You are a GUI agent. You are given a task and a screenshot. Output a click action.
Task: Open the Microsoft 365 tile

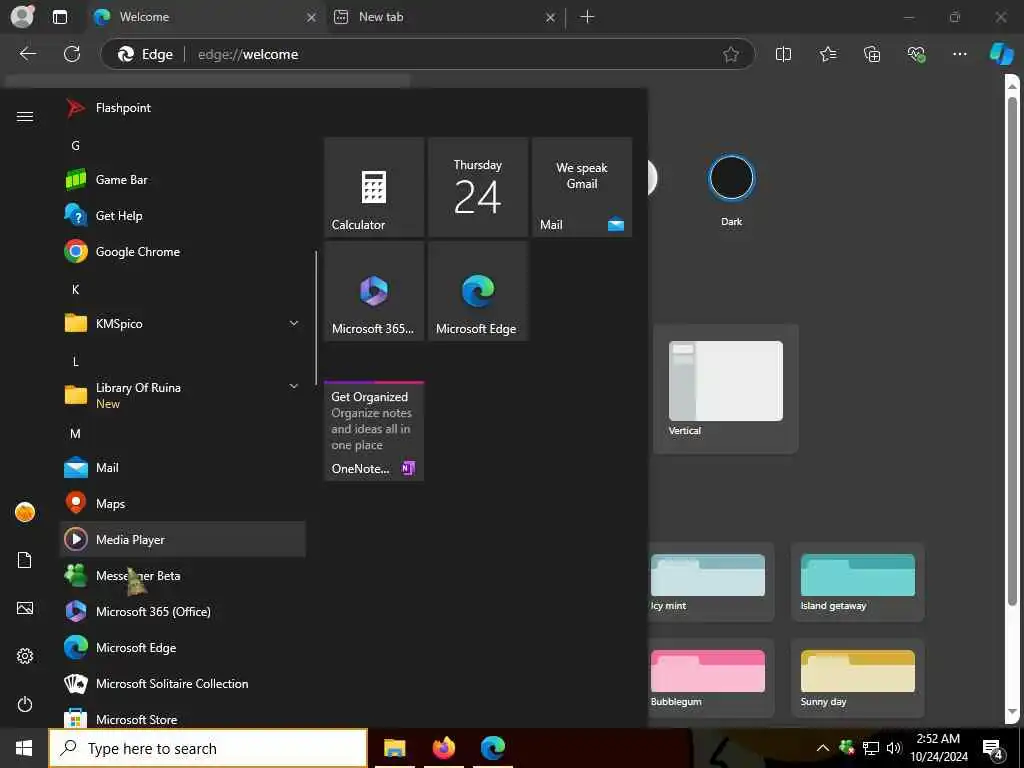pos(374,291)
